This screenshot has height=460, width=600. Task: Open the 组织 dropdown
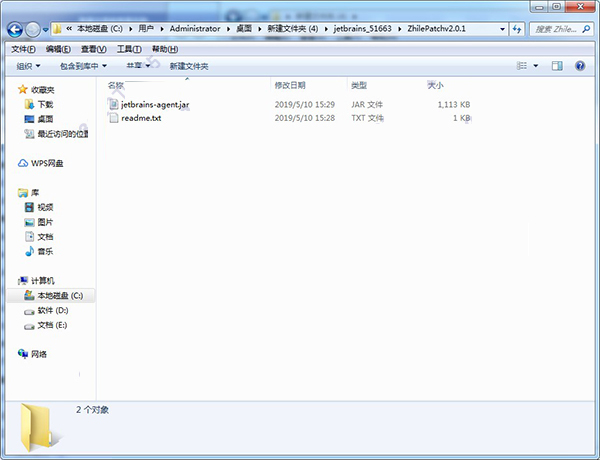[28, 66]
